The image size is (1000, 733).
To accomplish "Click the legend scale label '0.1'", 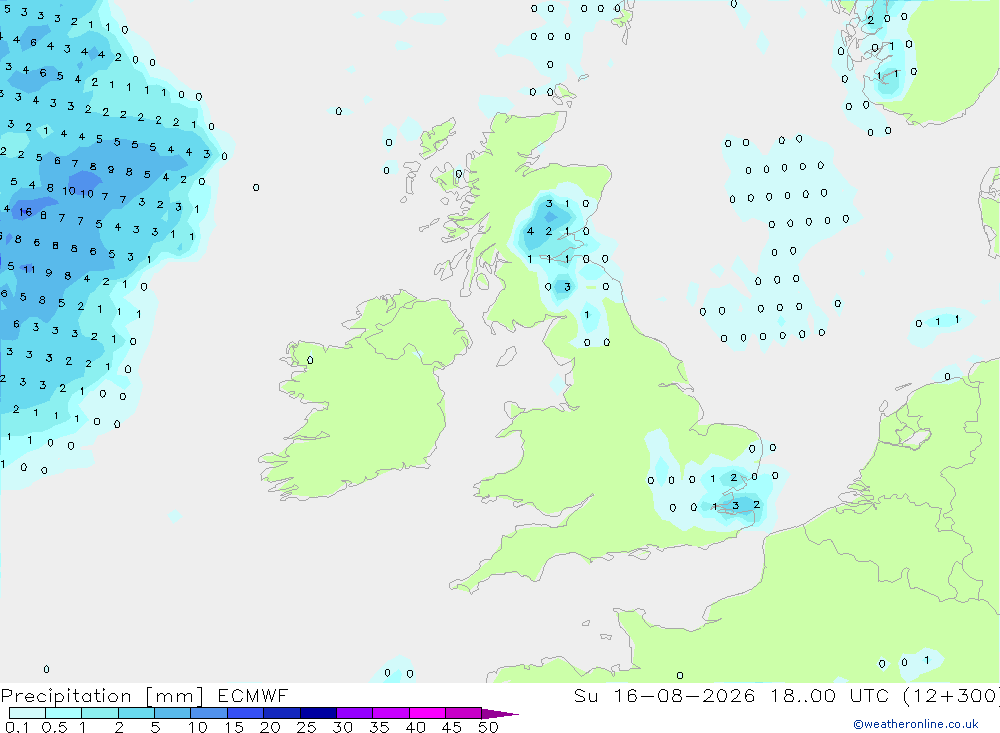I will (17, 727).
